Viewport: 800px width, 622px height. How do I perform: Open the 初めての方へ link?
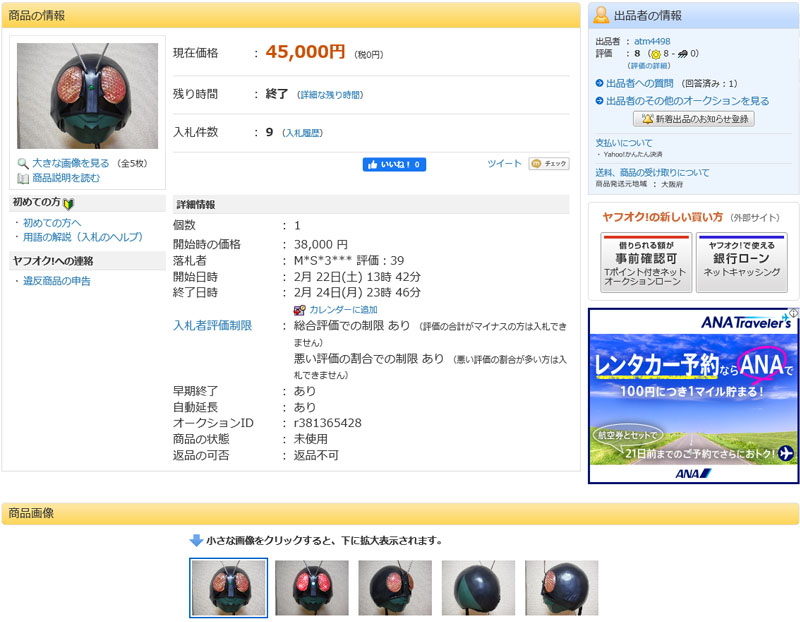pyautogui.click(x=52, y=223)
